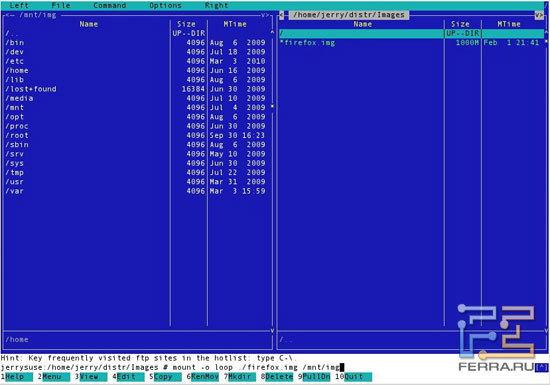Click right panel history forward arrow
Viewport: 550px width, 385px height.
[x=539, y=15]
